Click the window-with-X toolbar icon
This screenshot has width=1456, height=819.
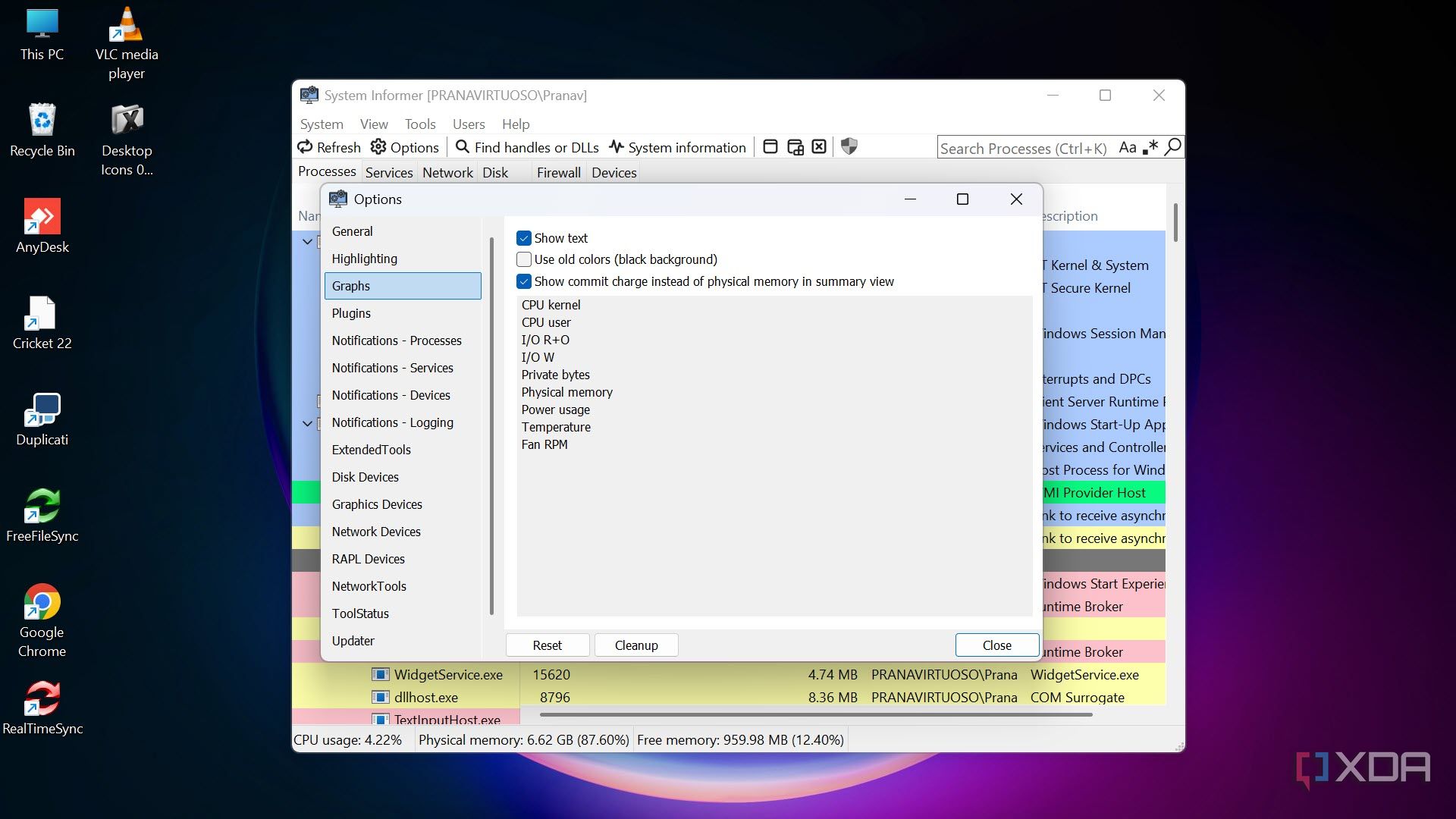pyautogui.click(x=819, y=147)
